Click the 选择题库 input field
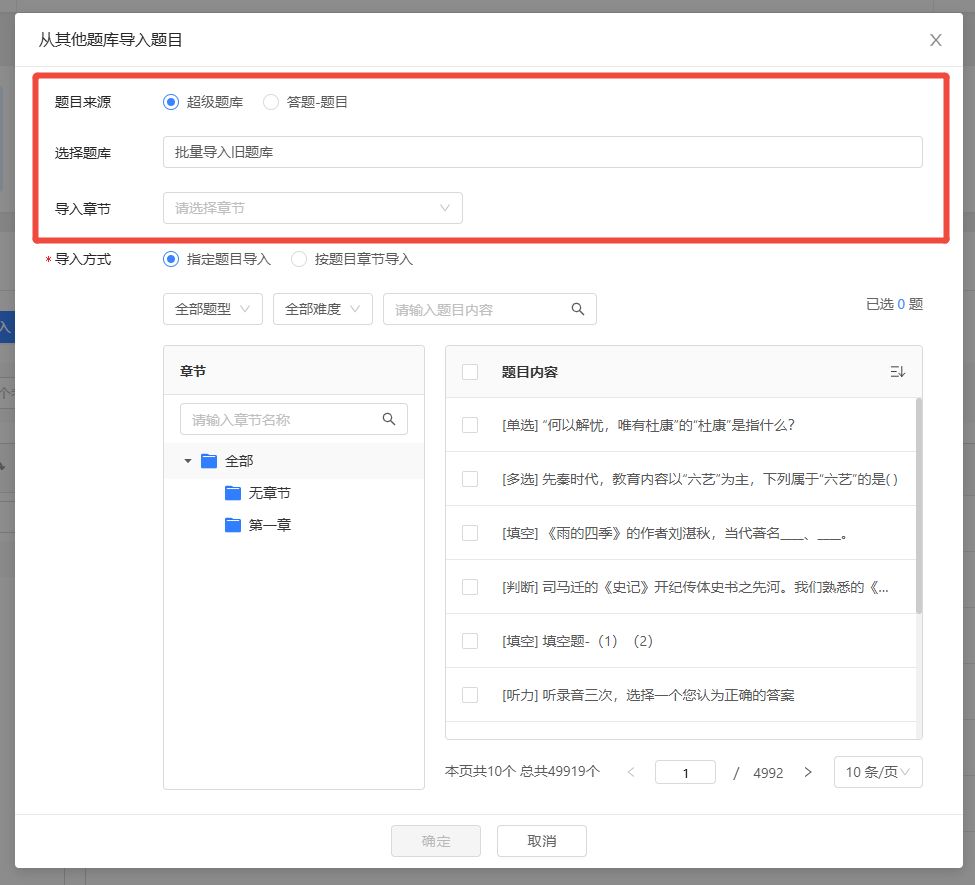Image resolution: width=975 pixels, height=885 pixels. coord(542,152)
